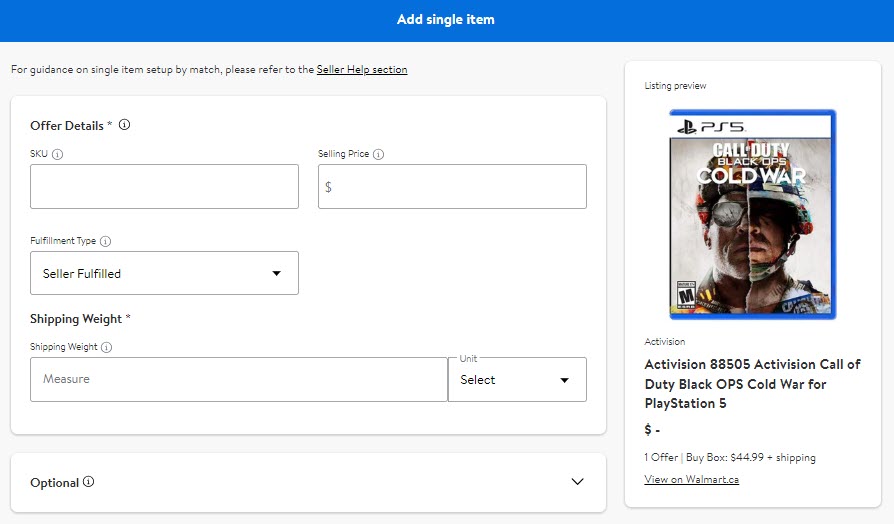Focus the Selling Price input box

[x=452, y=186]
